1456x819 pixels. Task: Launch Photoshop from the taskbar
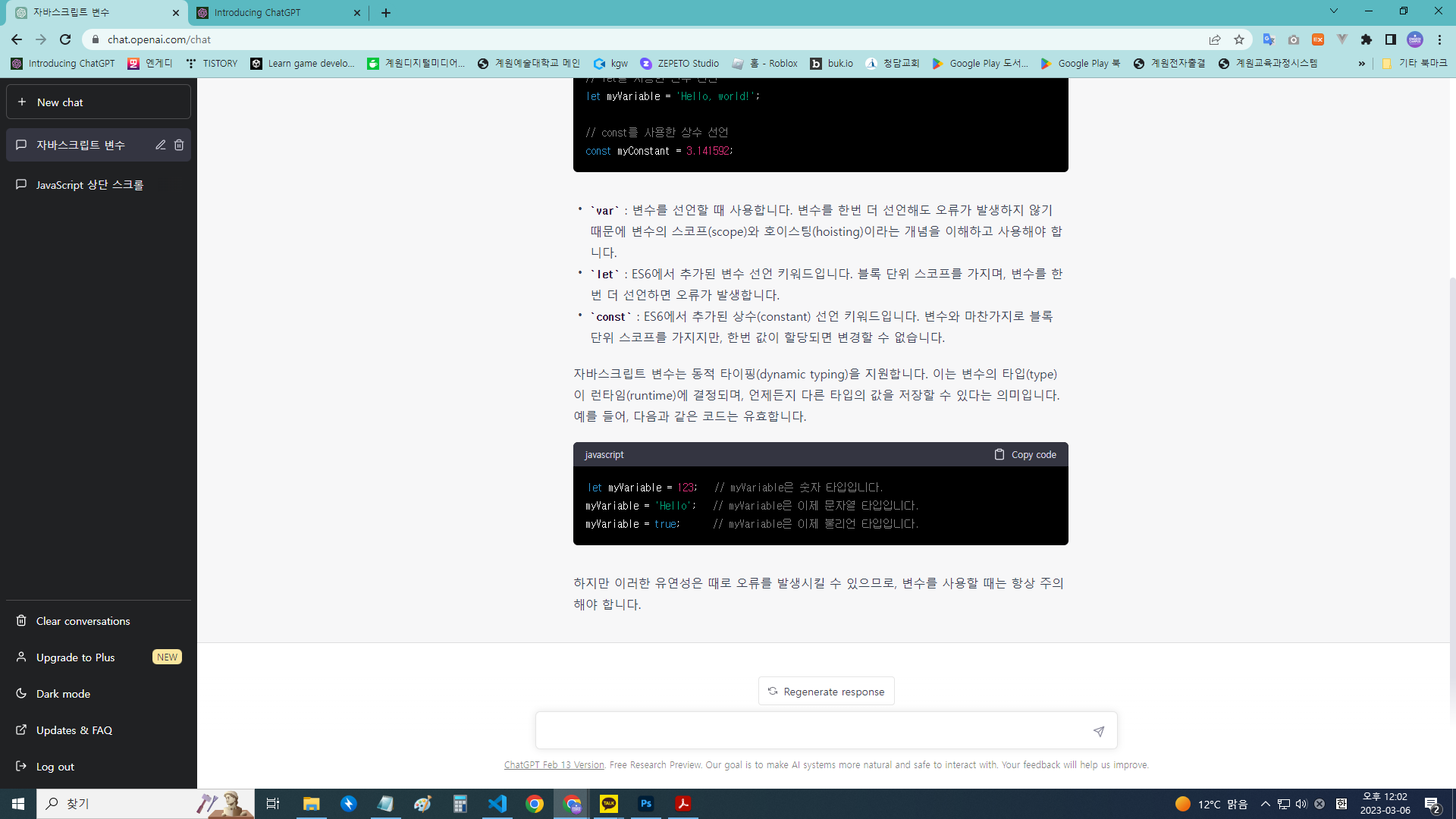click(646, 803)
